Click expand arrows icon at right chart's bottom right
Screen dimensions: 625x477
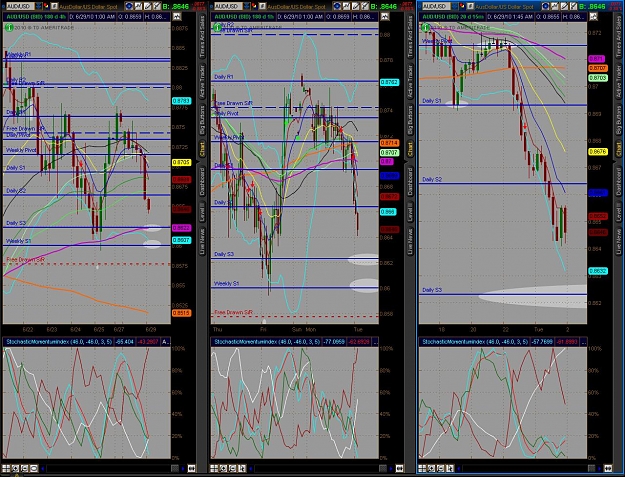pyautogui.click(x=608, y=468)
